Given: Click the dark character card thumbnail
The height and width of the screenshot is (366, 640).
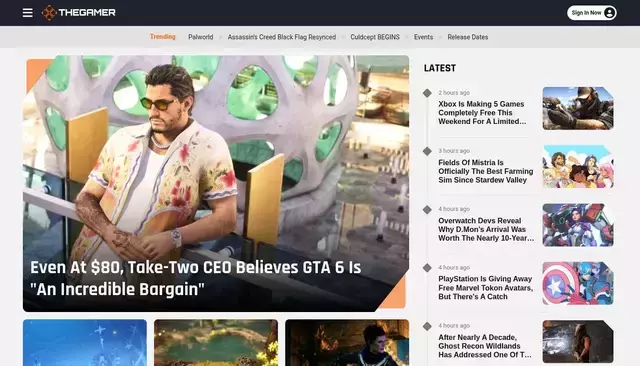Looking at the screenshot, I should (347, 343).
